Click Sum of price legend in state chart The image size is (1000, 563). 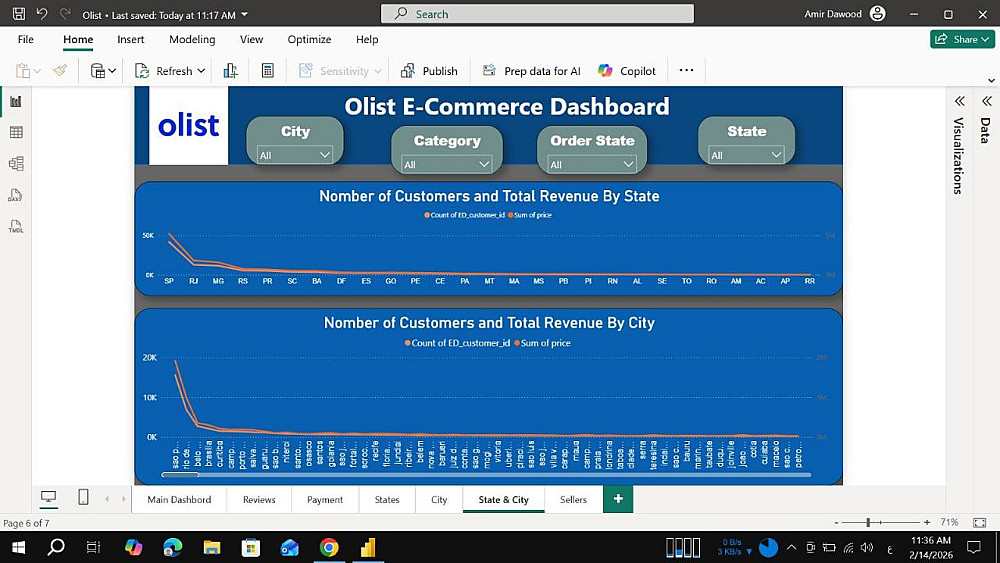pyautogui.click(x=530, y=215)
